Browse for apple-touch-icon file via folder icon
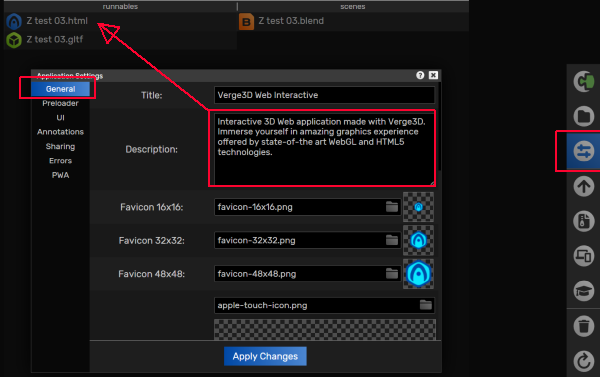 [x=426, y=305]
